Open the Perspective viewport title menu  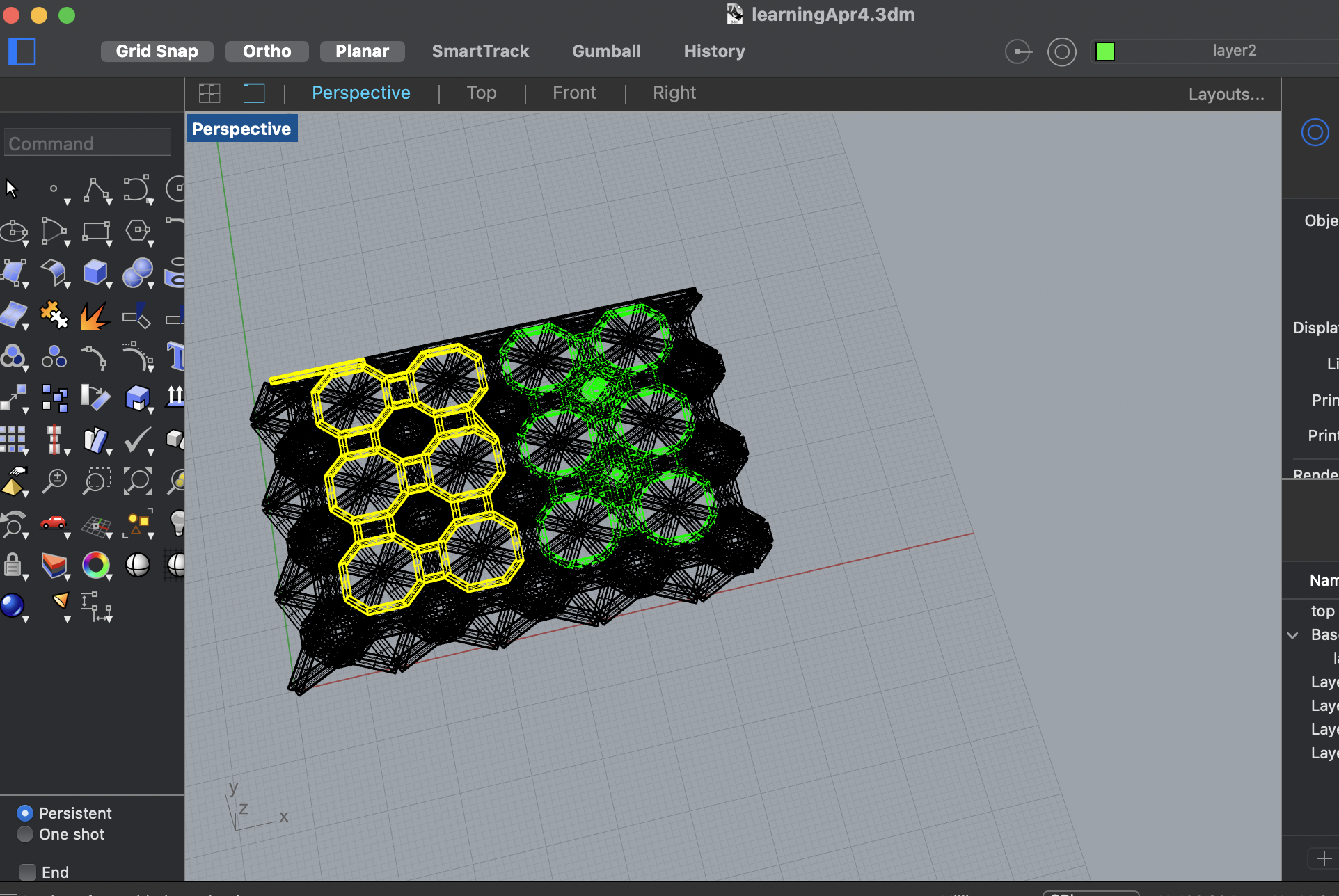(x=241, y=129)
